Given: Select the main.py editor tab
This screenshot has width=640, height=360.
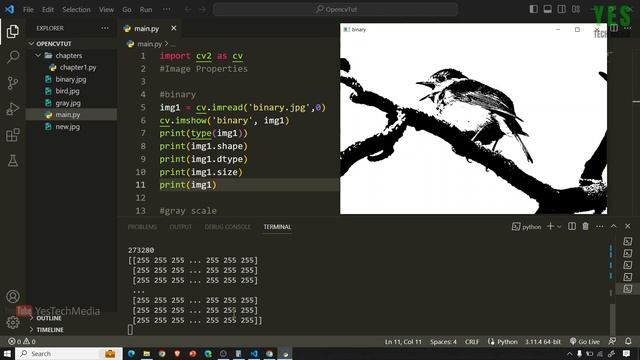Looking at the screenshot, I should pos(146,28).
